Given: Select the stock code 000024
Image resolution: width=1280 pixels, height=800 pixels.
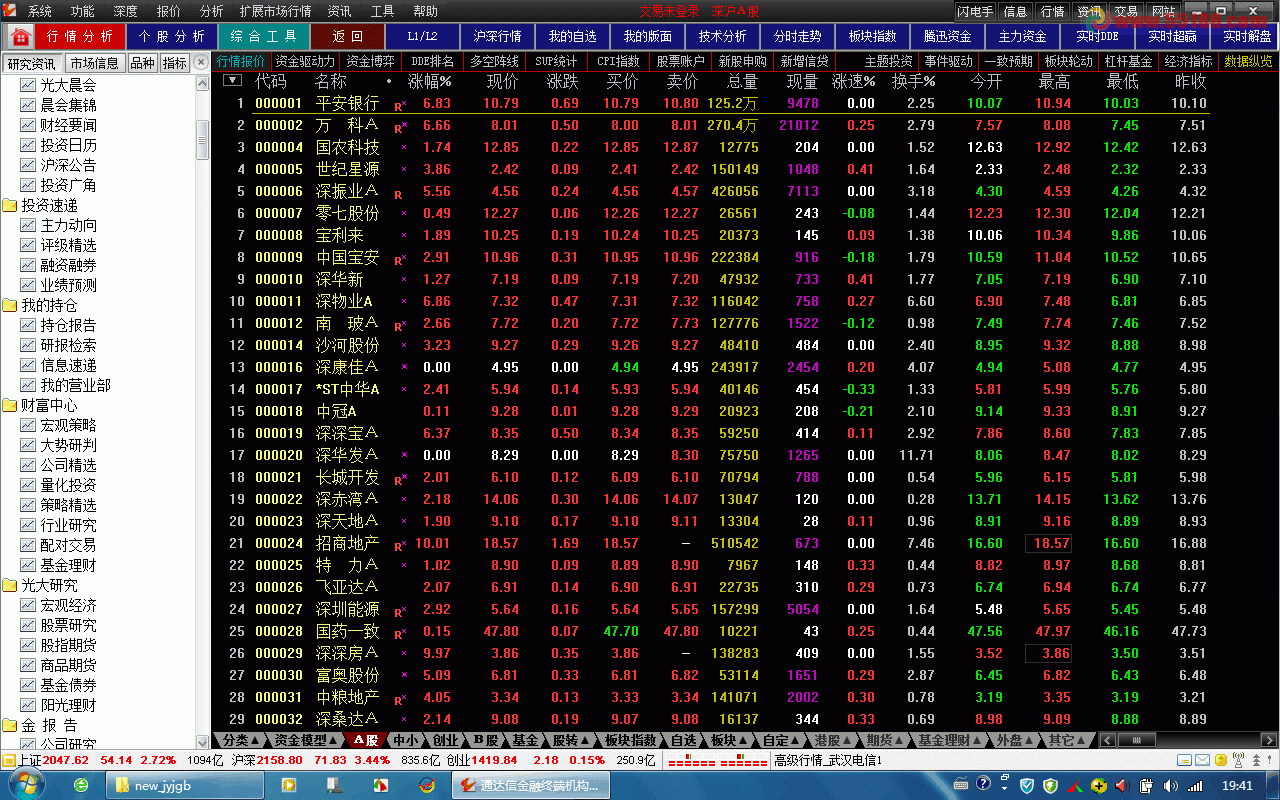Looking at the screenshot, I should [278, 544].
